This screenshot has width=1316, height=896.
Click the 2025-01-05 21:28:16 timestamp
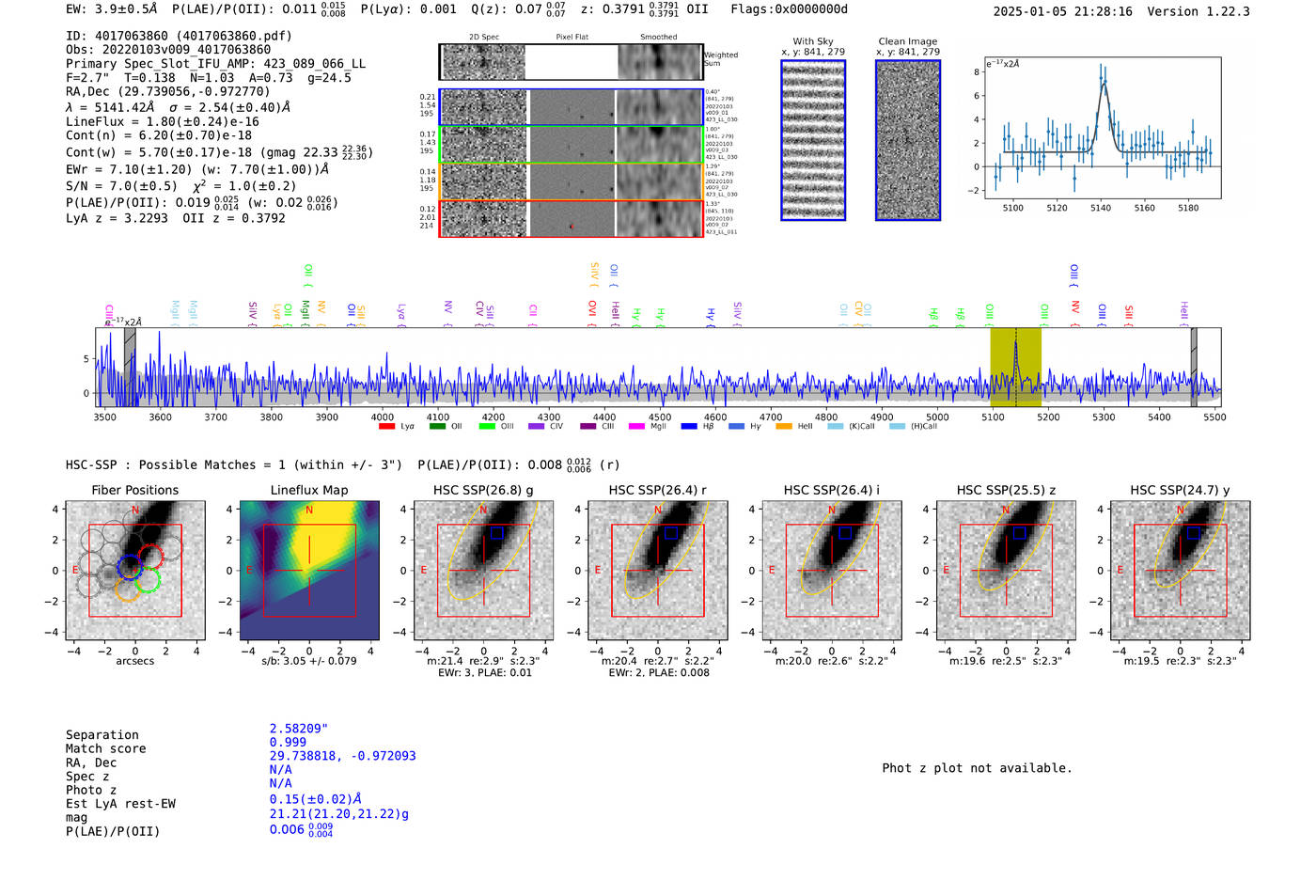tap(1063, 11)
